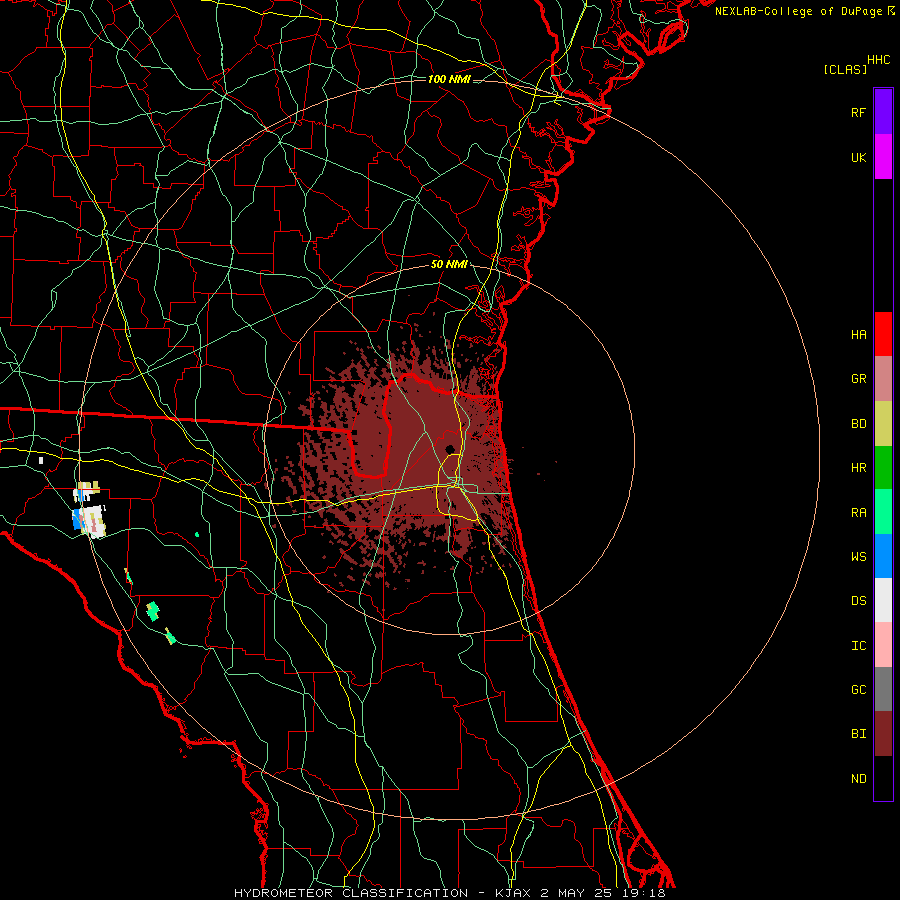Click the RA legend label
Screen dimensions: 900x900
pyautogui.click(x=858, y=513)
